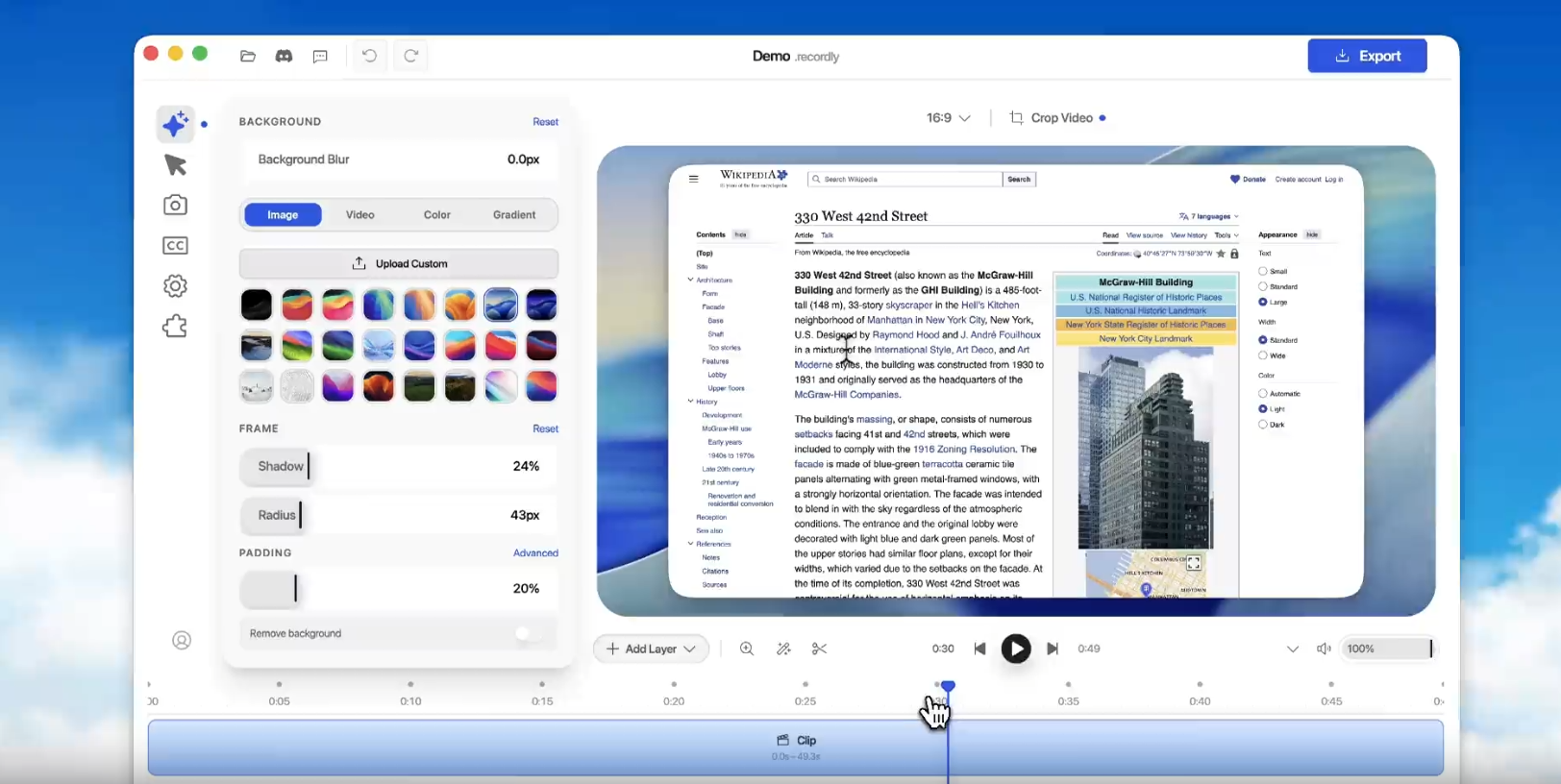Click the Crop Video button
Screen dimensions: 1561x784
1057,118
